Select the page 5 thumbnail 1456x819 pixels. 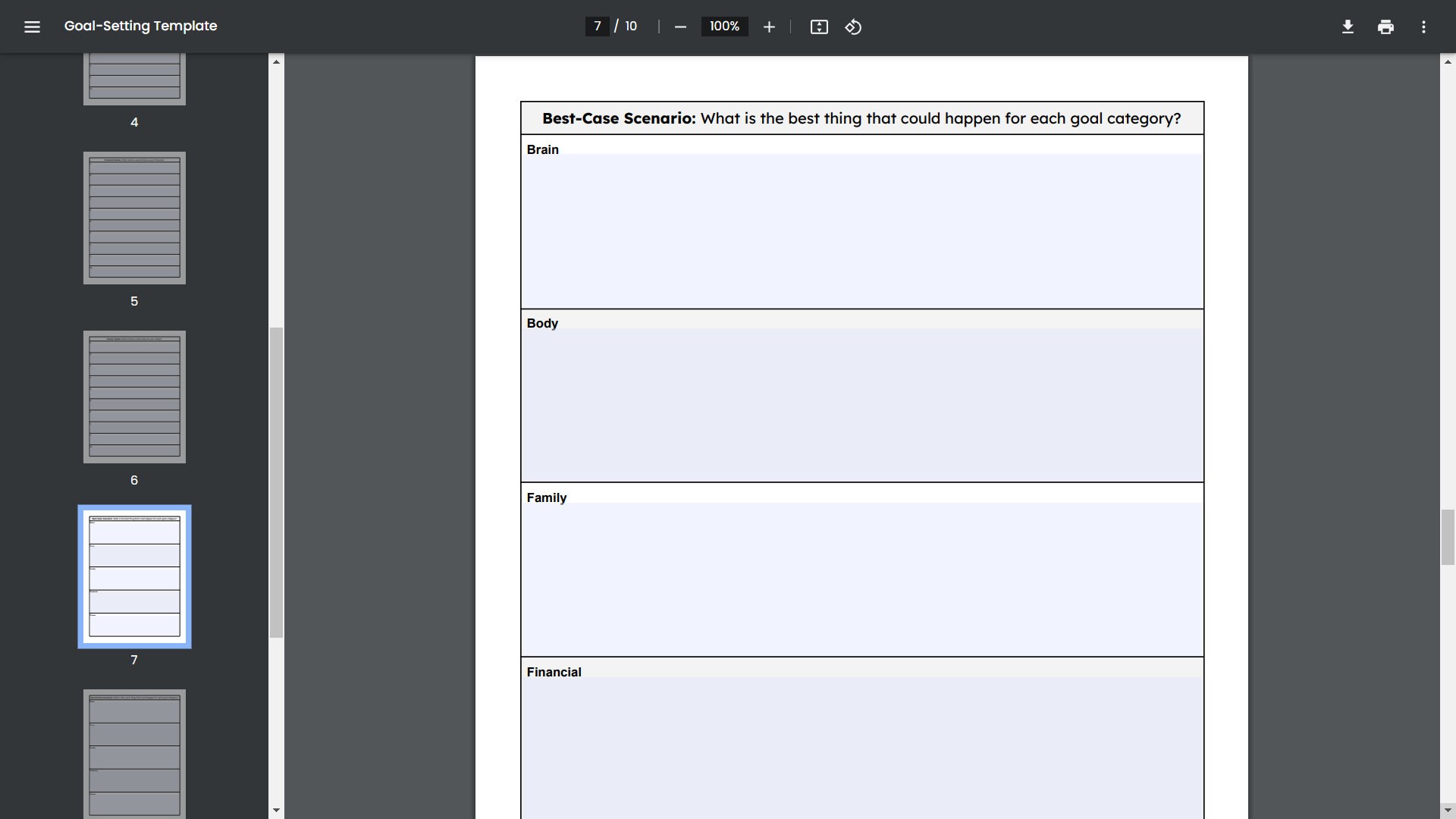(x=134, y=218)
